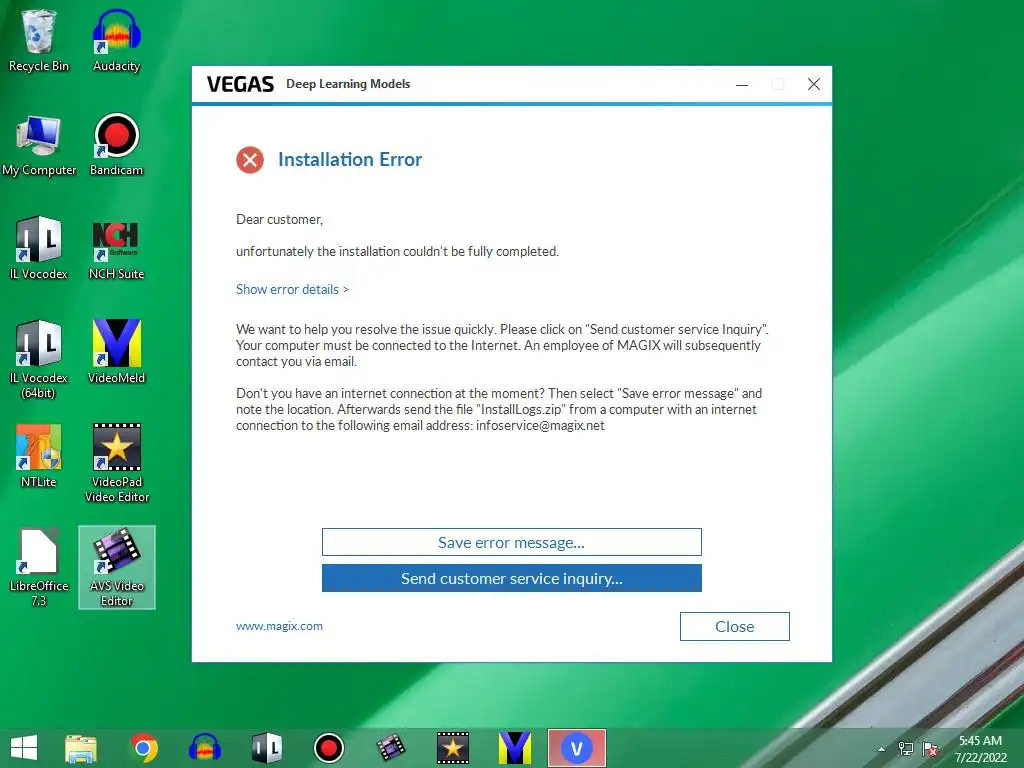Screen dimensions: 1024x768
Task: Expand Show error details link
Action: tap(292, 289)
